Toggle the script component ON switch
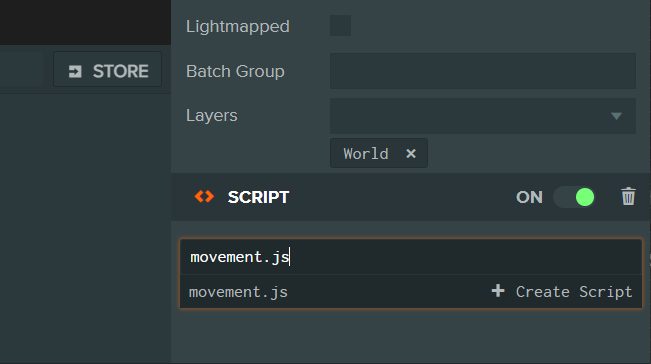Viewport: 651px width, 364px height. pyautogui.click(x=575, y=197)
